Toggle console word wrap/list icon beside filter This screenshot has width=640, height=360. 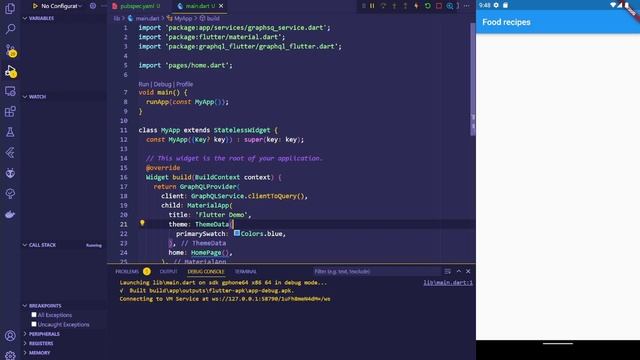click(448, 271)
